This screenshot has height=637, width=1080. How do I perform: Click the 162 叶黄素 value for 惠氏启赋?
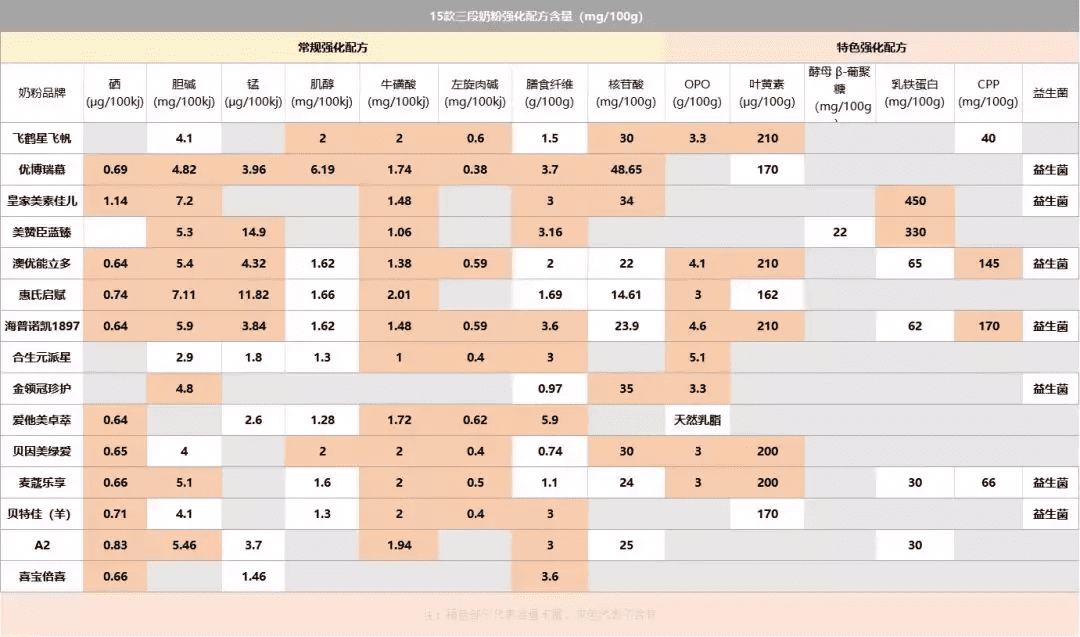click(x=767, y=295)
